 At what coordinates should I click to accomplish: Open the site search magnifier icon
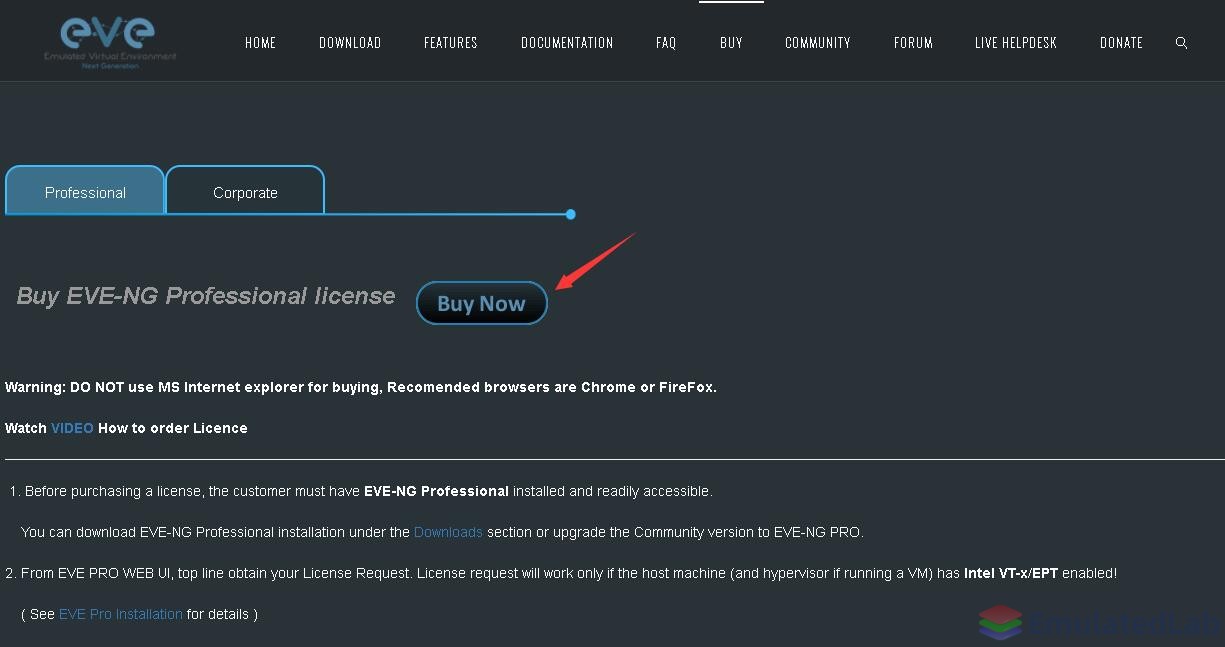[1181, 43]
